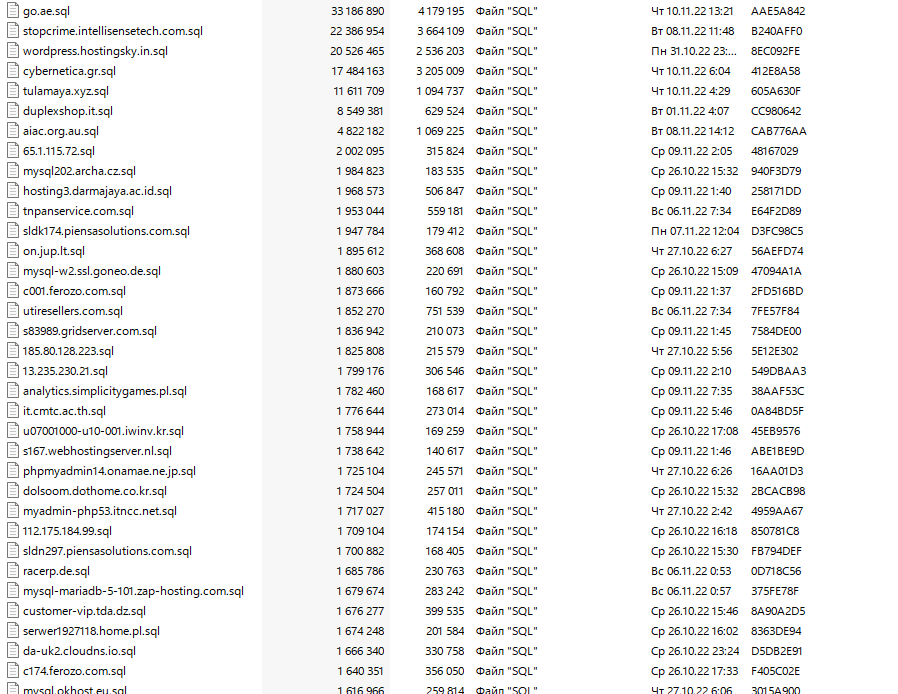
Task: Select the icon beside 65.1.115.72.sql
Action: coord(13,151)
